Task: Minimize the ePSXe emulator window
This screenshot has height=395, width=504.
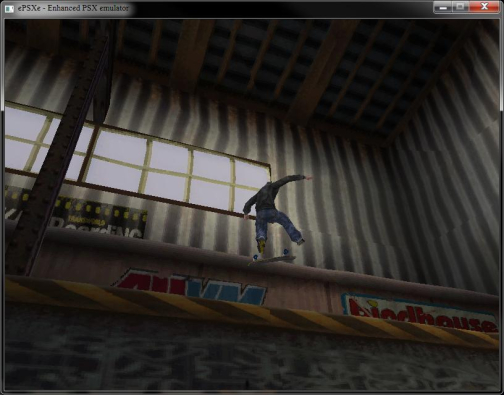Action: point(443,7)
